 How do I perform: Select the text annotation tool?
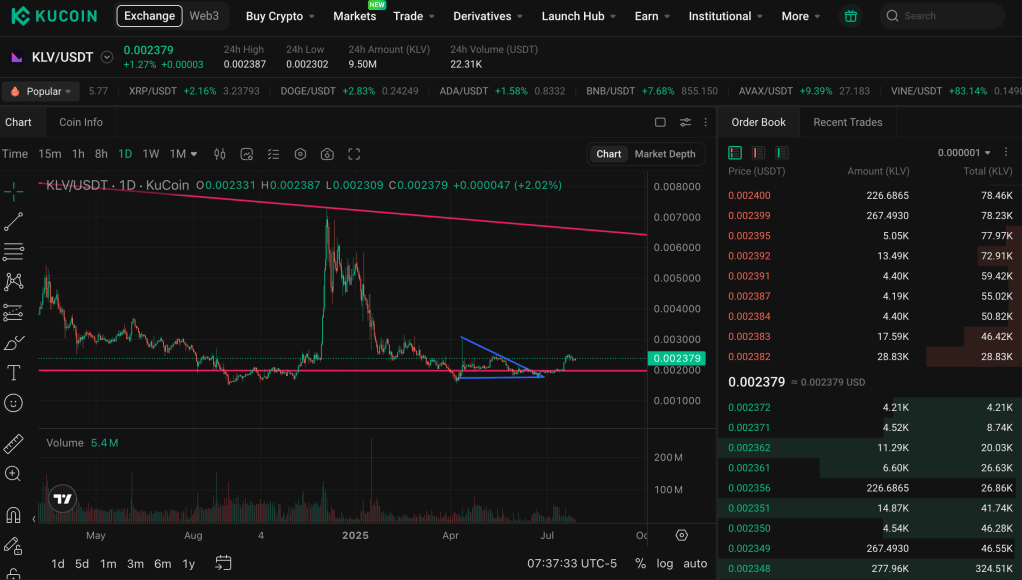[14, 373]
